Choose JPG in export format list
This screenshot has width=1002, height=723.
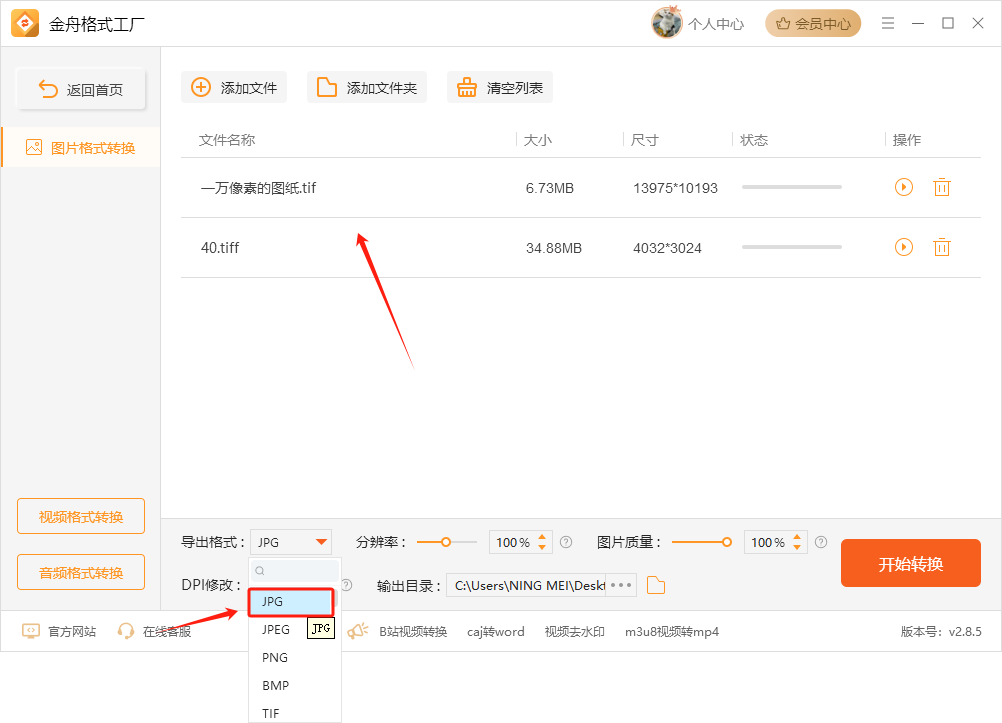tap(291, 602)
